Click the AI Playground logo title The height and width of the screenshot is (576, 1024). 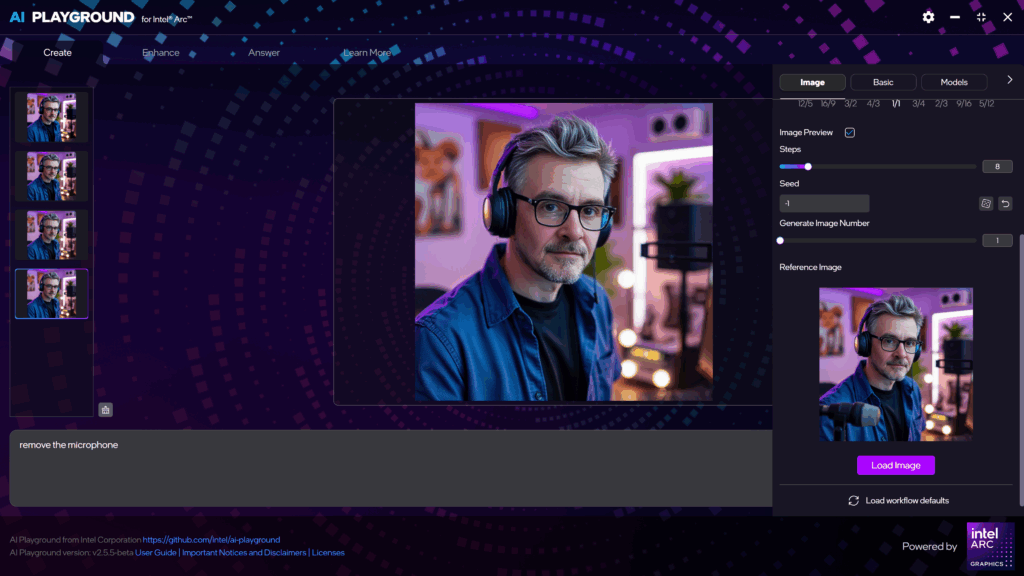pos(71,17)
